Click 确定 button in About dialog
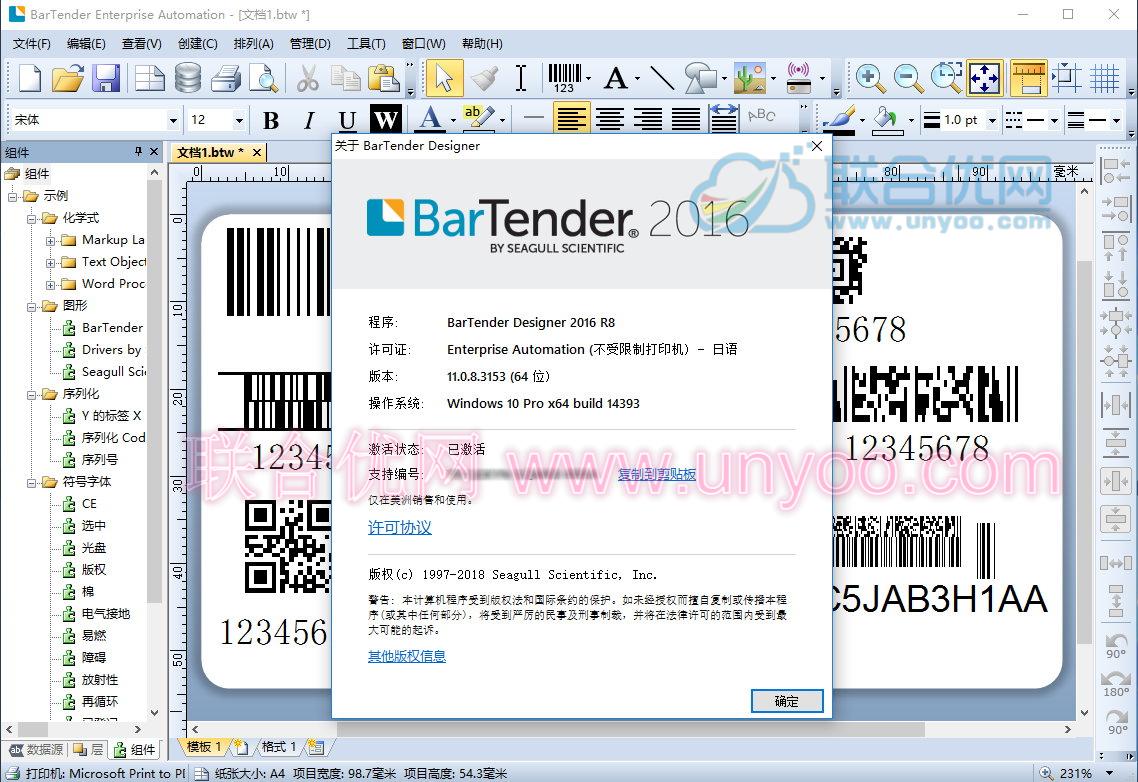1138x782 pixels. point(787,701)
